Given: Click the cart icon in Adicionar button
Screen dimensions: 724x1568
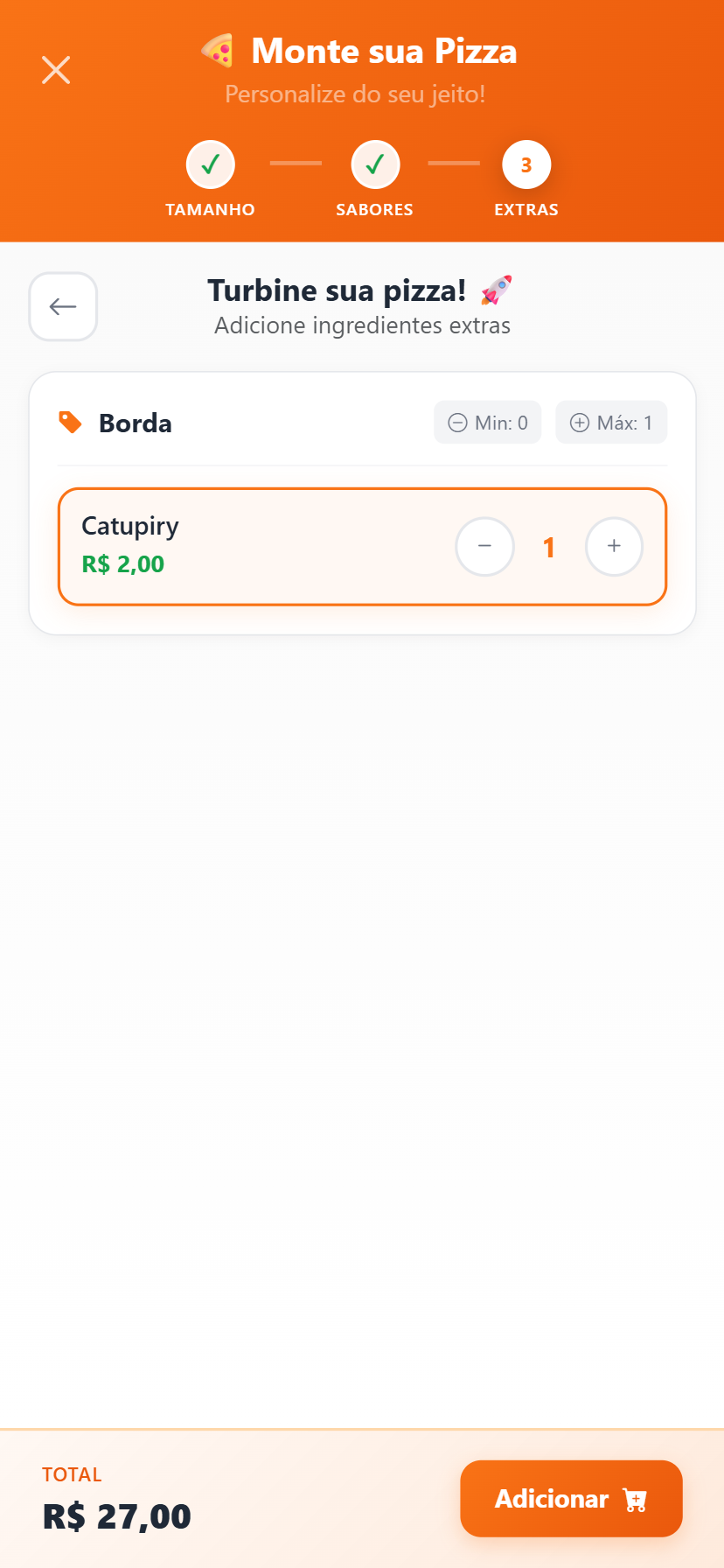Looking at the screenshot, I should point(635,1500).
